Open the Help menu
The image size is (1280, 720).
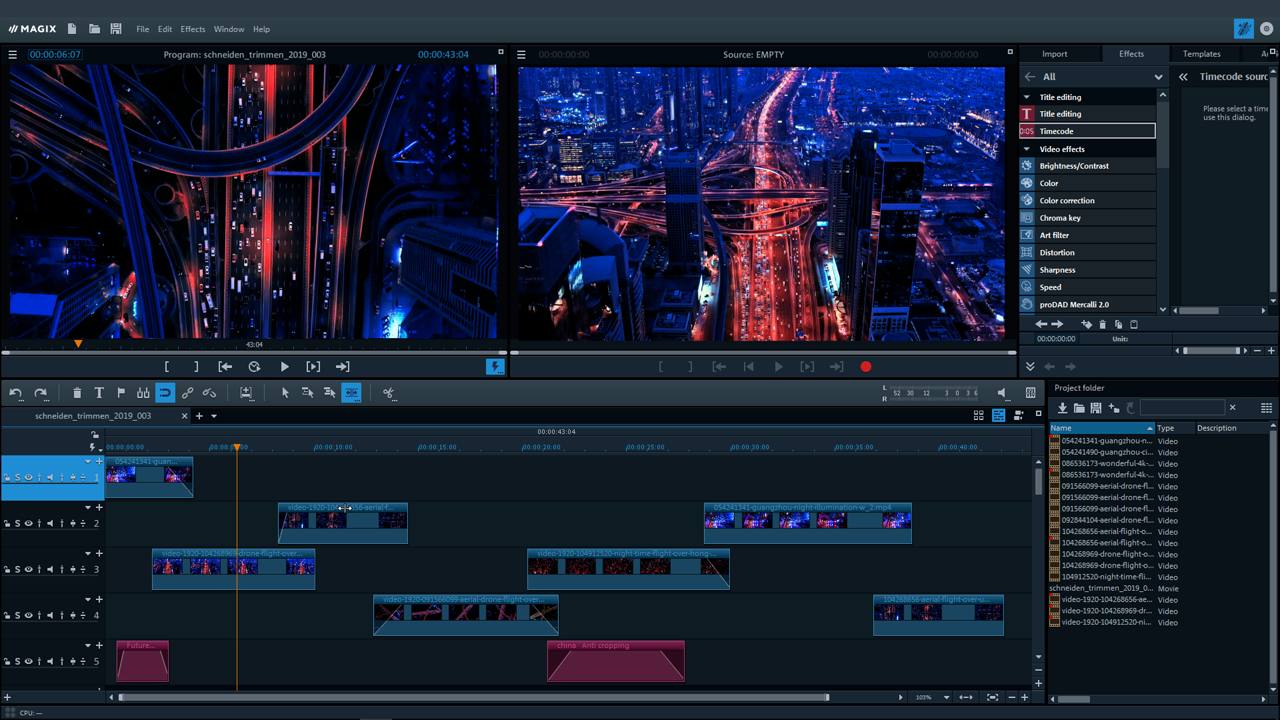pos(261,29)
